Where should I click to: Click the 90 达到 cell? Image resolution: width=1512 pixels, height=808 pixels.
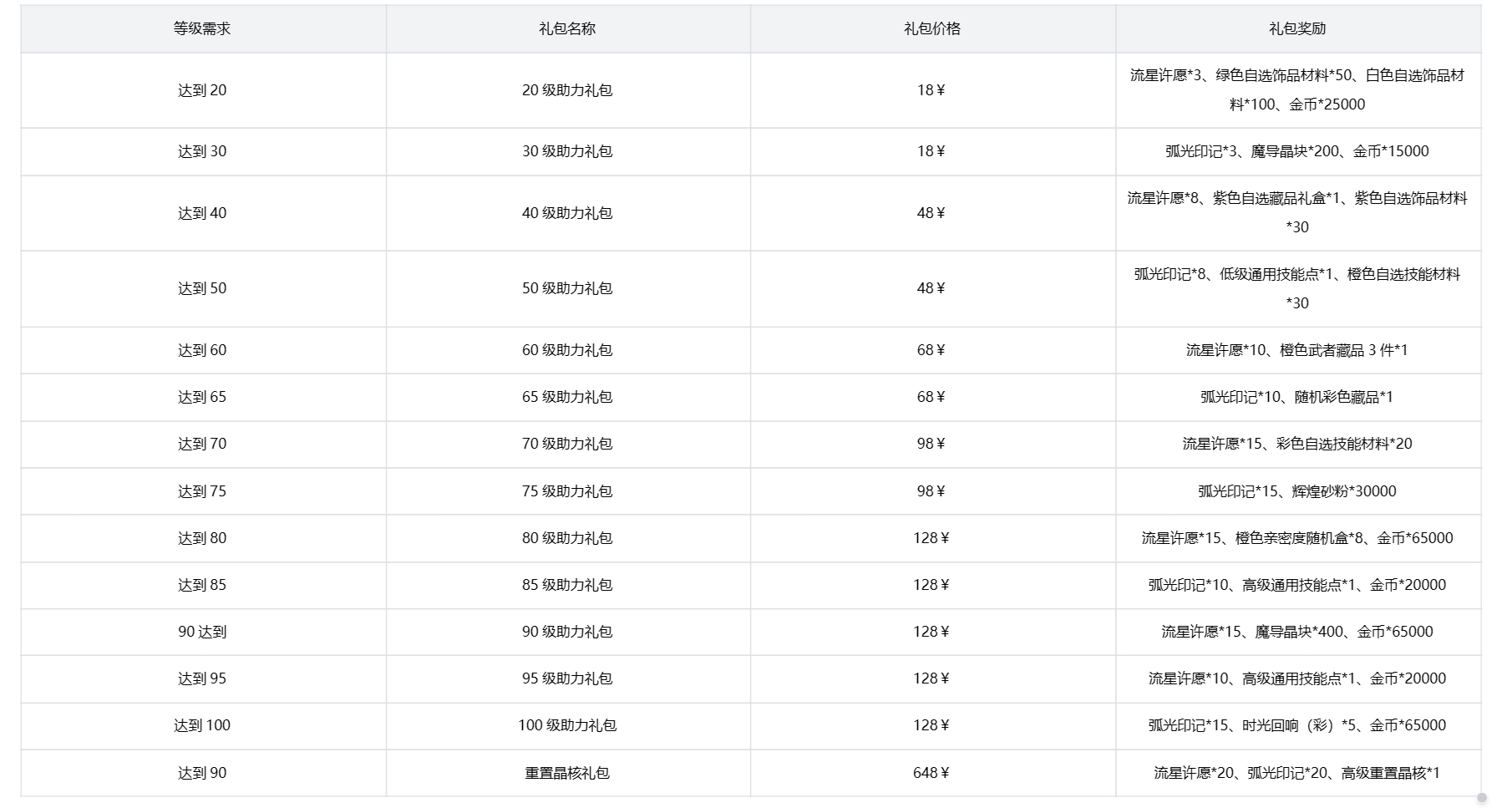click(x=202, y=632)
